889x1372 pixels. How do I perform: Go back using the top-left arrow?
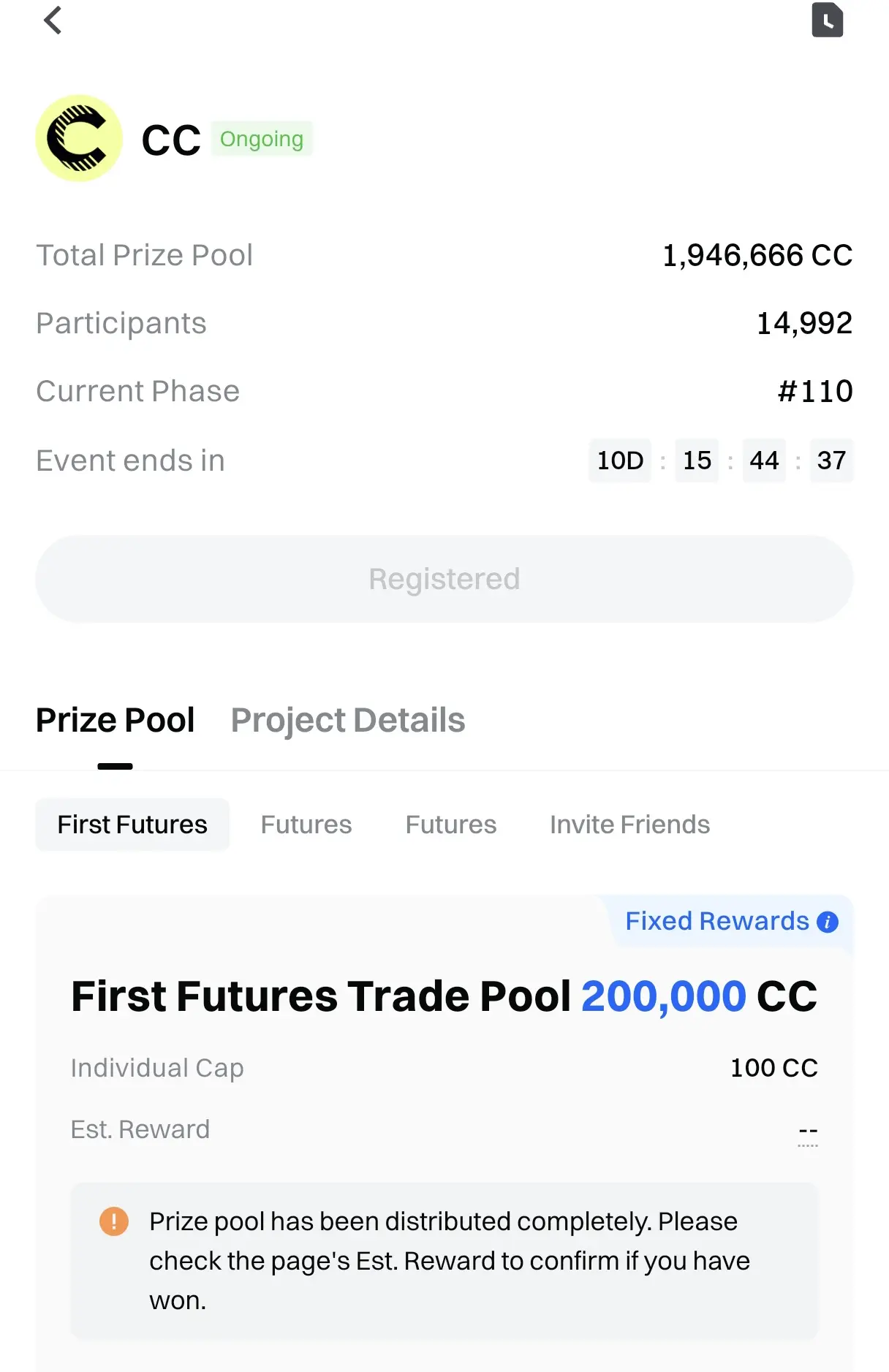(53, 20)
